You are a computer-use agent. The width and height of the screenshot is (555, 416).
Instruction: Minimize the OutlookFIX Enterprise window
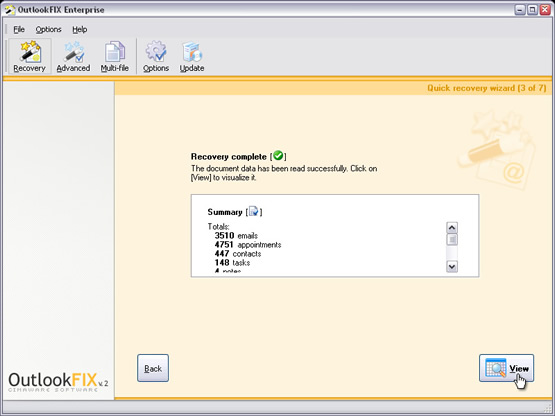point(520,10)
